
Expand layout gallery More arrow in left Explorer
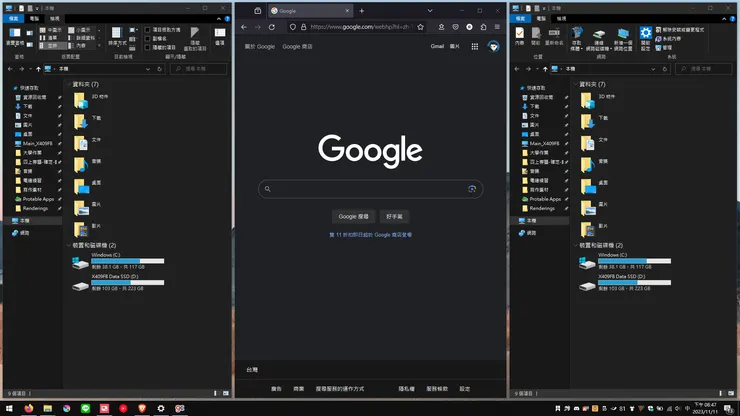click(100, 46)
